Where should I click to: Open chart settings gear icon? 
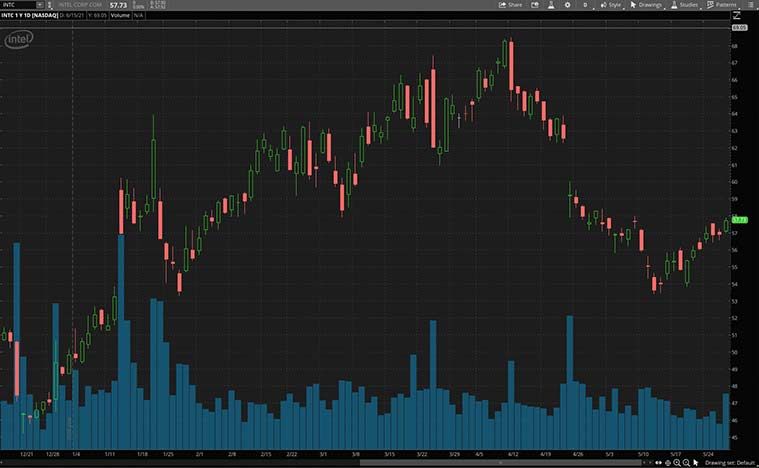point(567,5)
